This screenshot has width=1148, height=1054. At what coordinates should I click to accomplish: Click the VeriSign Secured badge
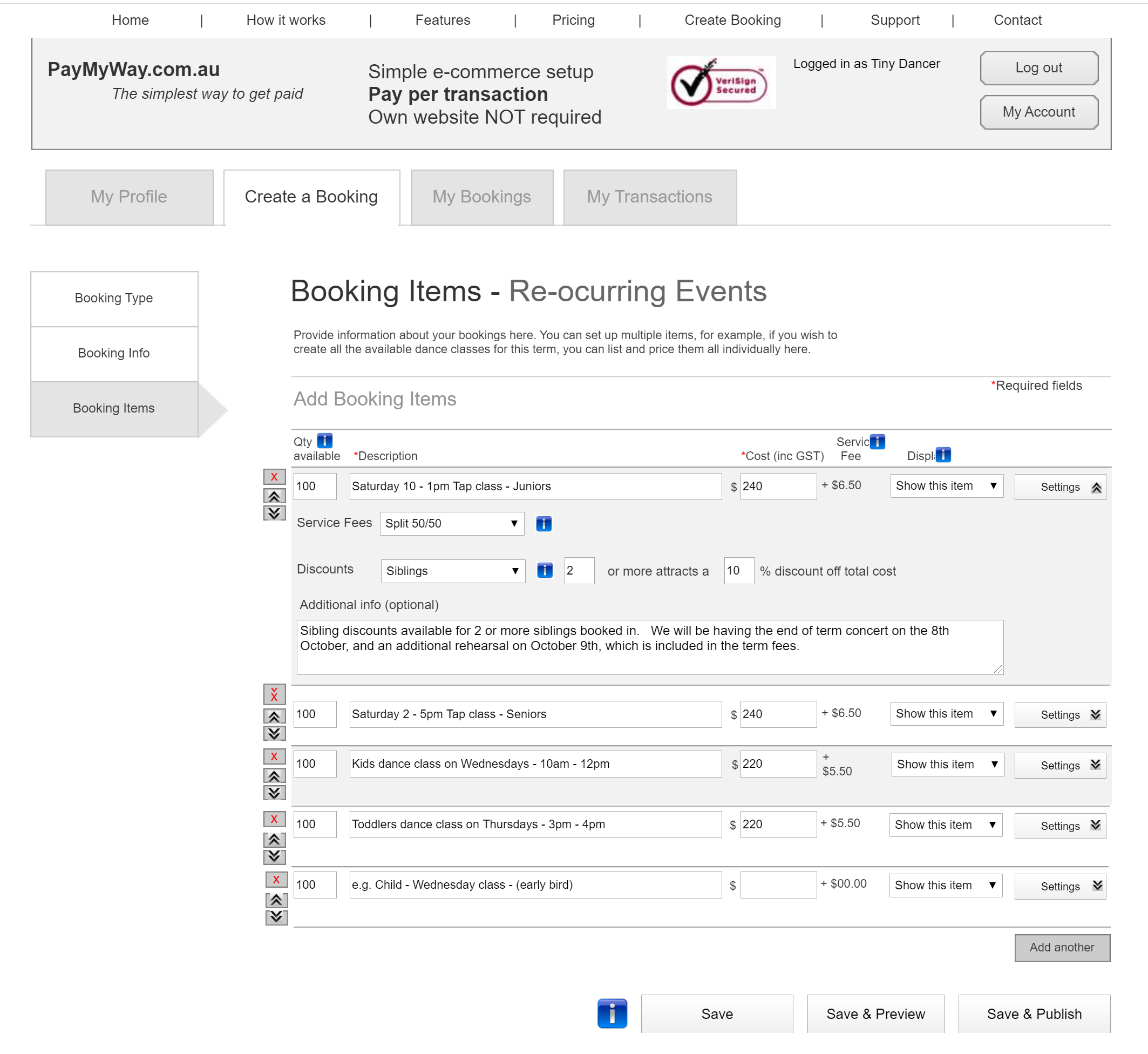[721, 83]
